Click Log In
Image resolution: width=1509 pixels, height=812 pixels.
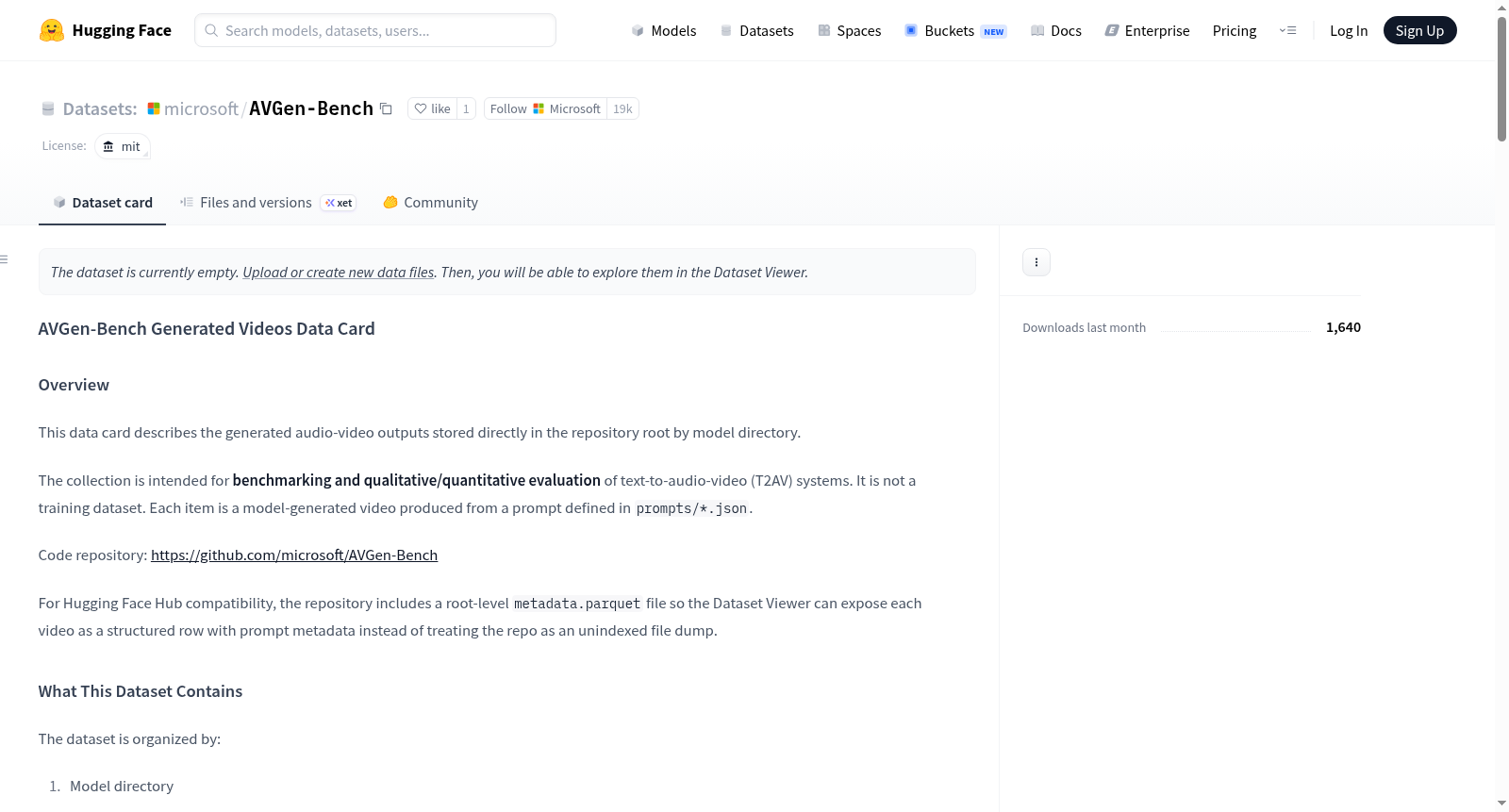(x=1349, y=30)
